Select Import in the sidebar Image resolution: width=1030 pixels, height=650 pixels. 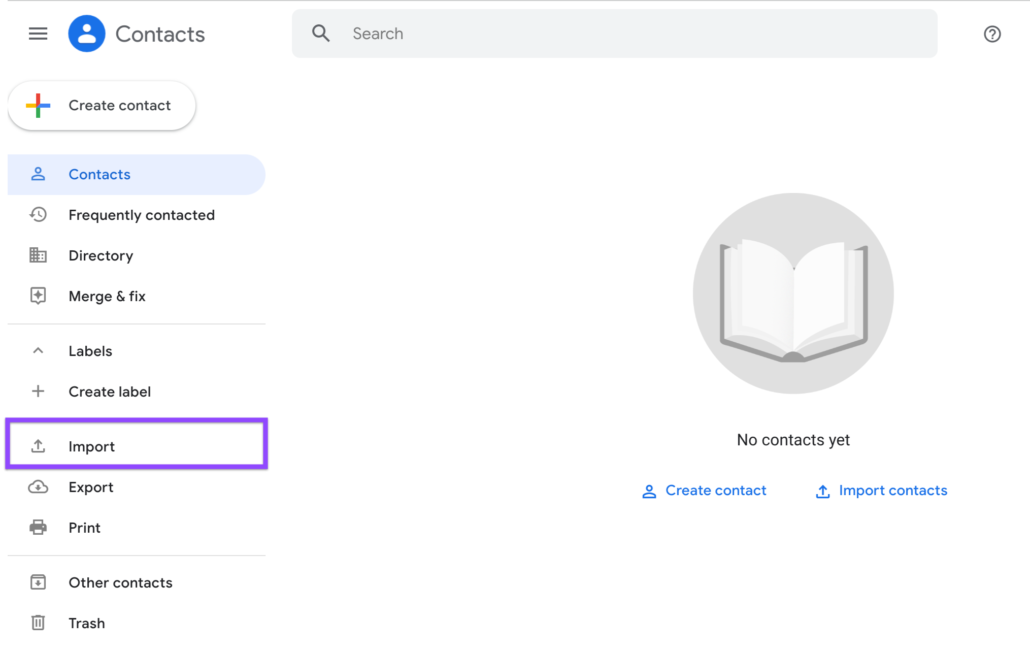tap(92, 447)
